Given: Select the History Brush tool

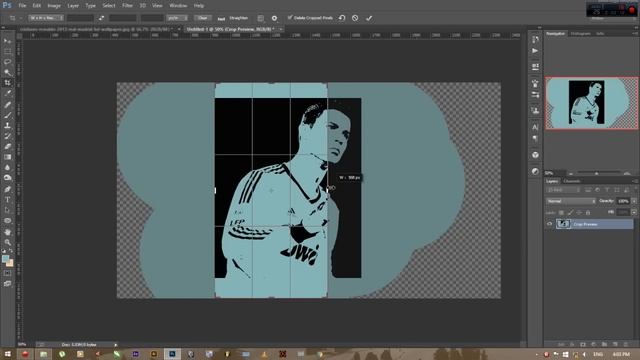Looking at the screenshot, I should pyautogui.click(x=7, y=136).
